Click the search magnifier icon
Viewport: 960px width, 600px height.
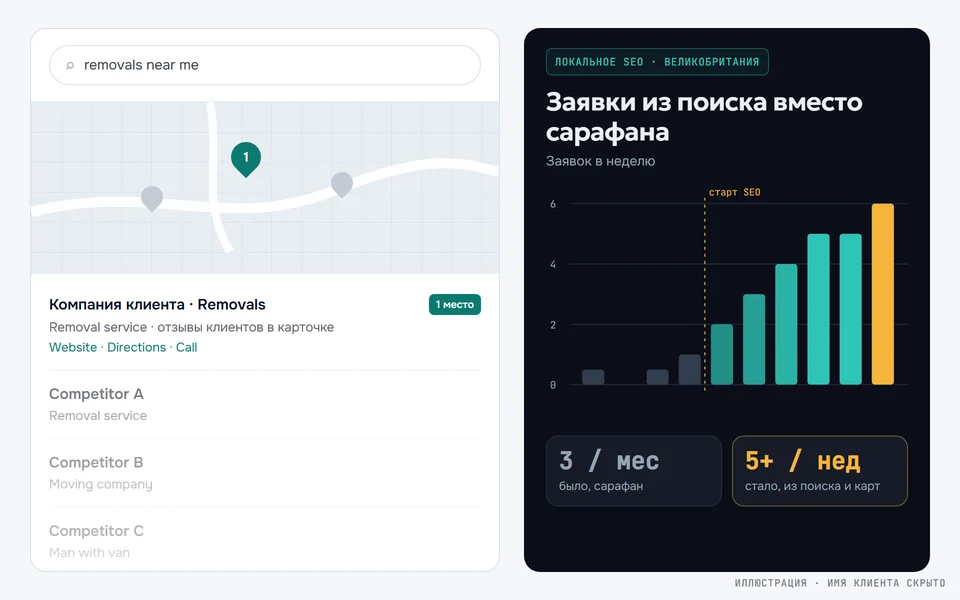pyautogui.click(x=70, y=66)
